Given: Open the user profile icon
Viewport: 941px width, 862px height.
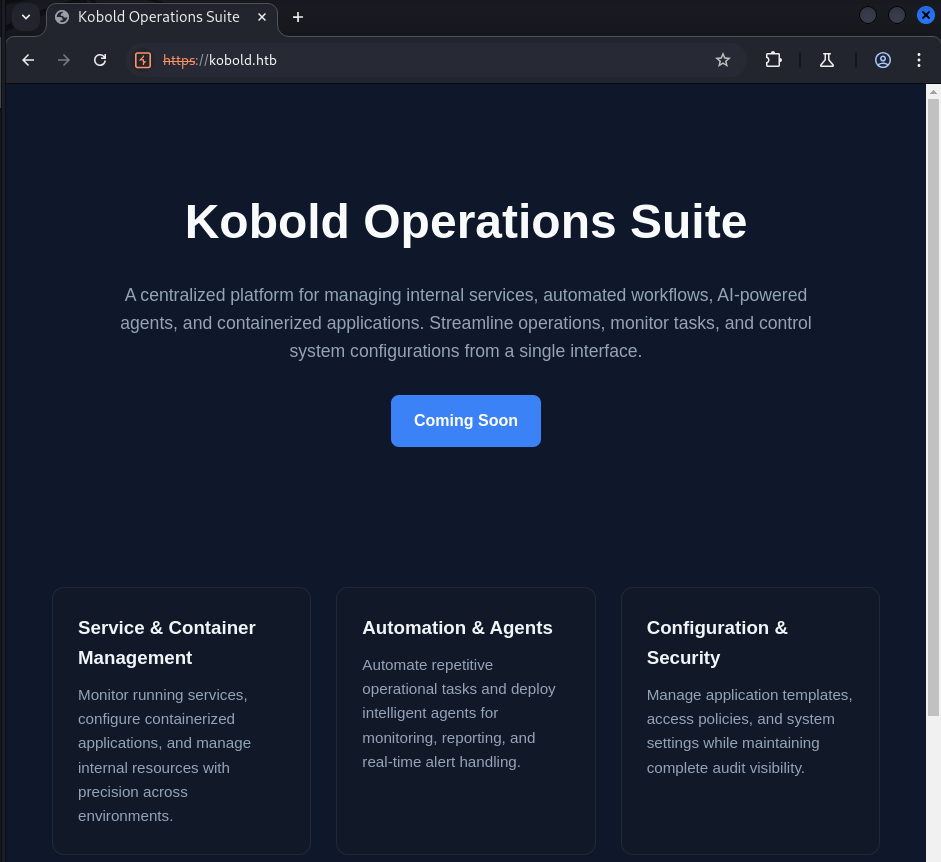Looking at the screenshot, I should tap(883, 60).
